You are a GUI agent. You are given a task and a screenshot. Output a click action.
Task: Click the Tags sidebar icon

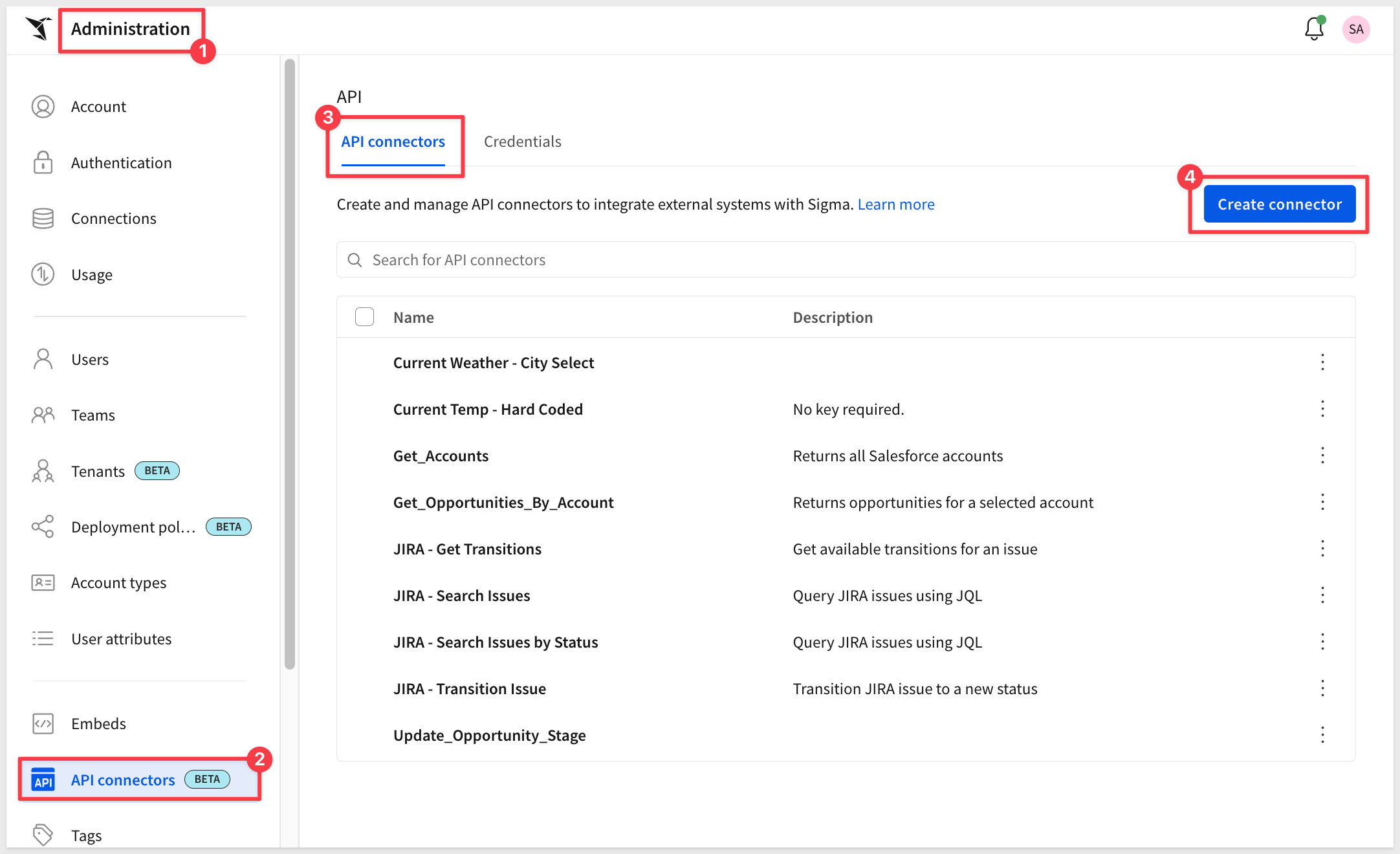(x=43, y=835)
